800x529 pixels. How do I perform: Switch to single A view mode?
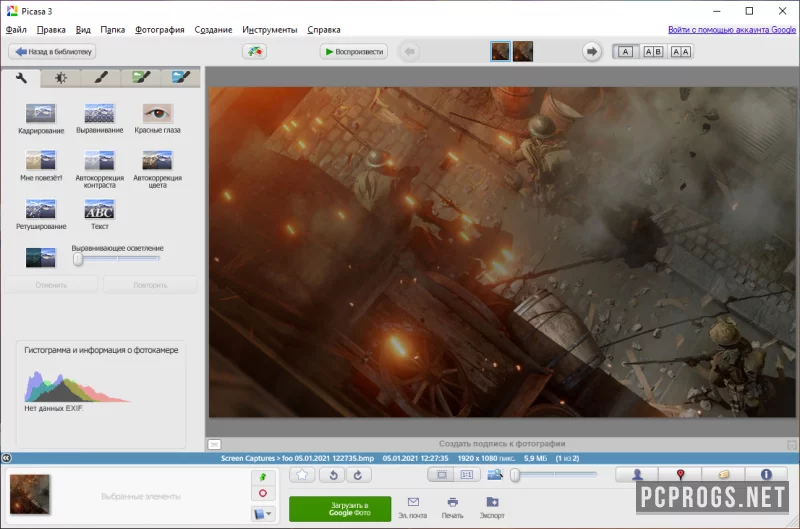click(x=625, y=52)
